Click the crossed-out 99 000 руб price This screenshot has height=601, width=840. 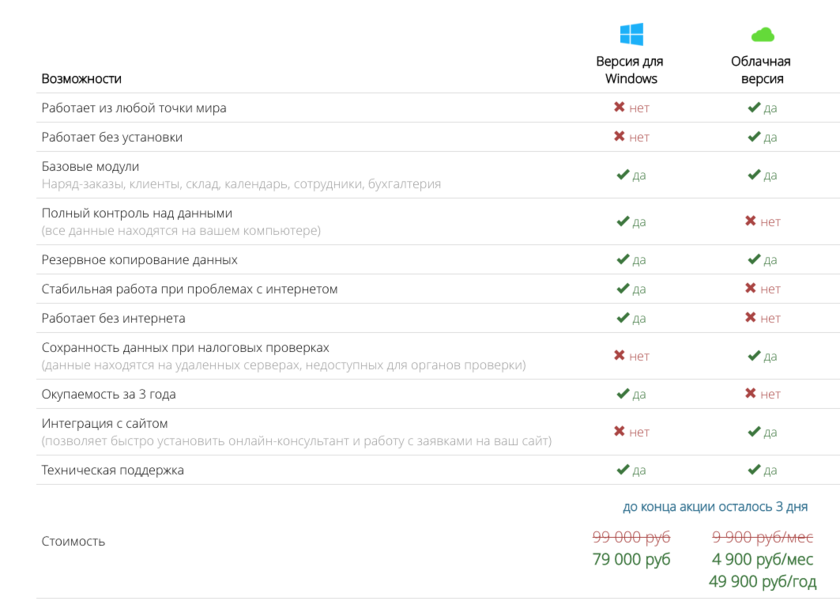(631, 537)
